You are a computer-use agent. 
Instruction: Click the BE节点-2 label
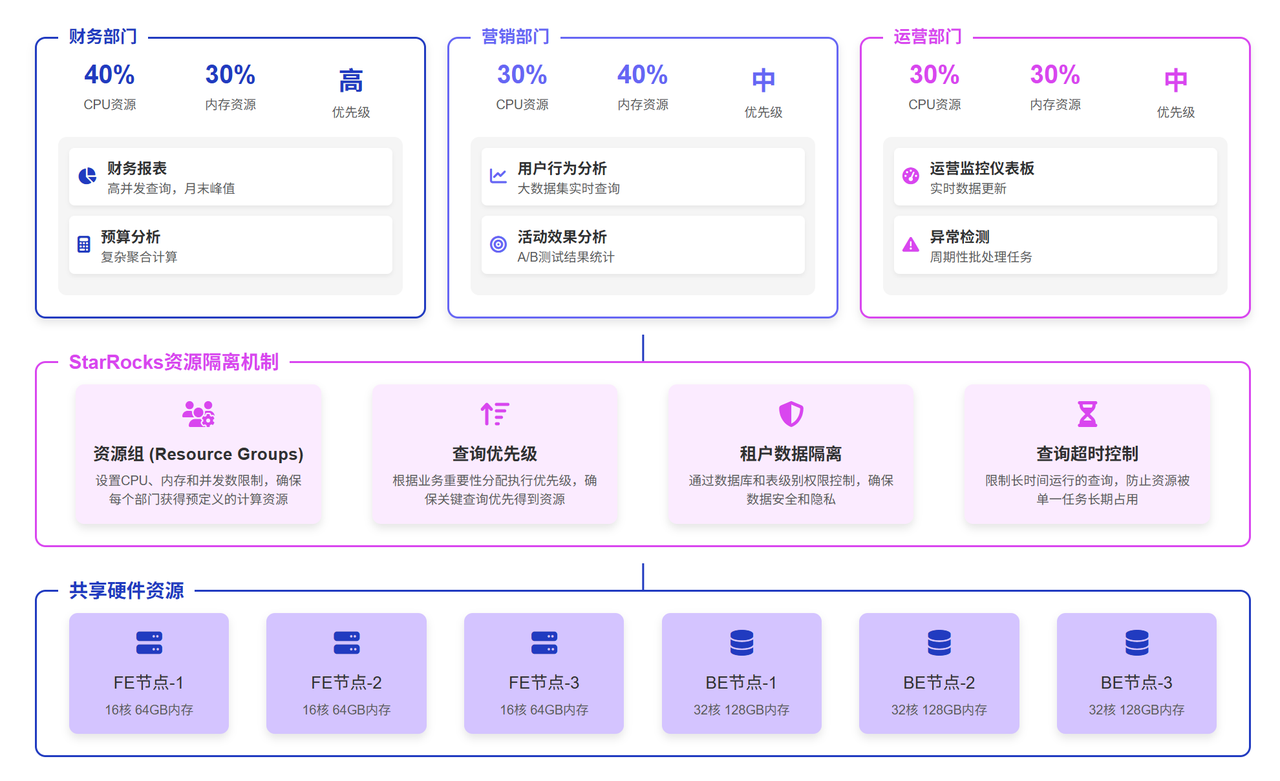tap(939, 683)
